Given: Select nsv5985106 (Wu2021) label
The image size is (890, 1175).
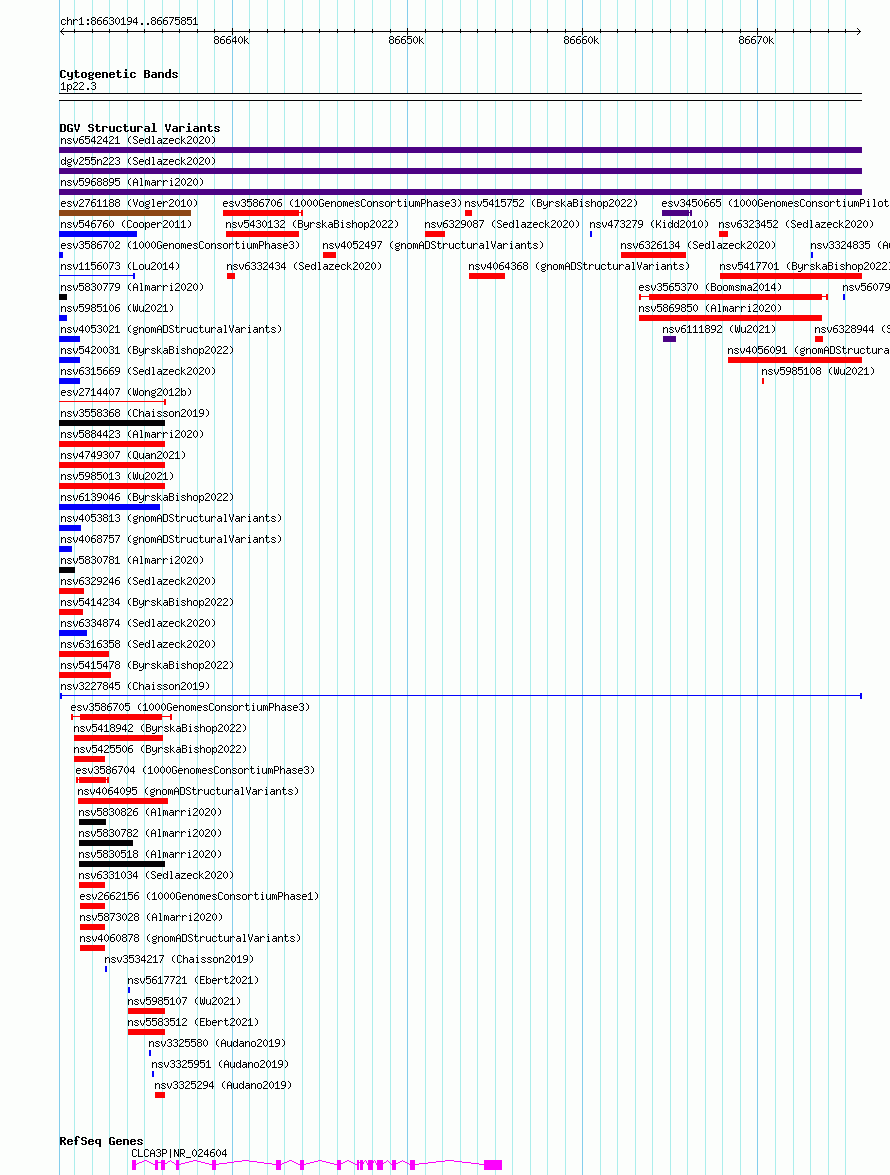Looking at the screenshot, I should tap(117, 308).
